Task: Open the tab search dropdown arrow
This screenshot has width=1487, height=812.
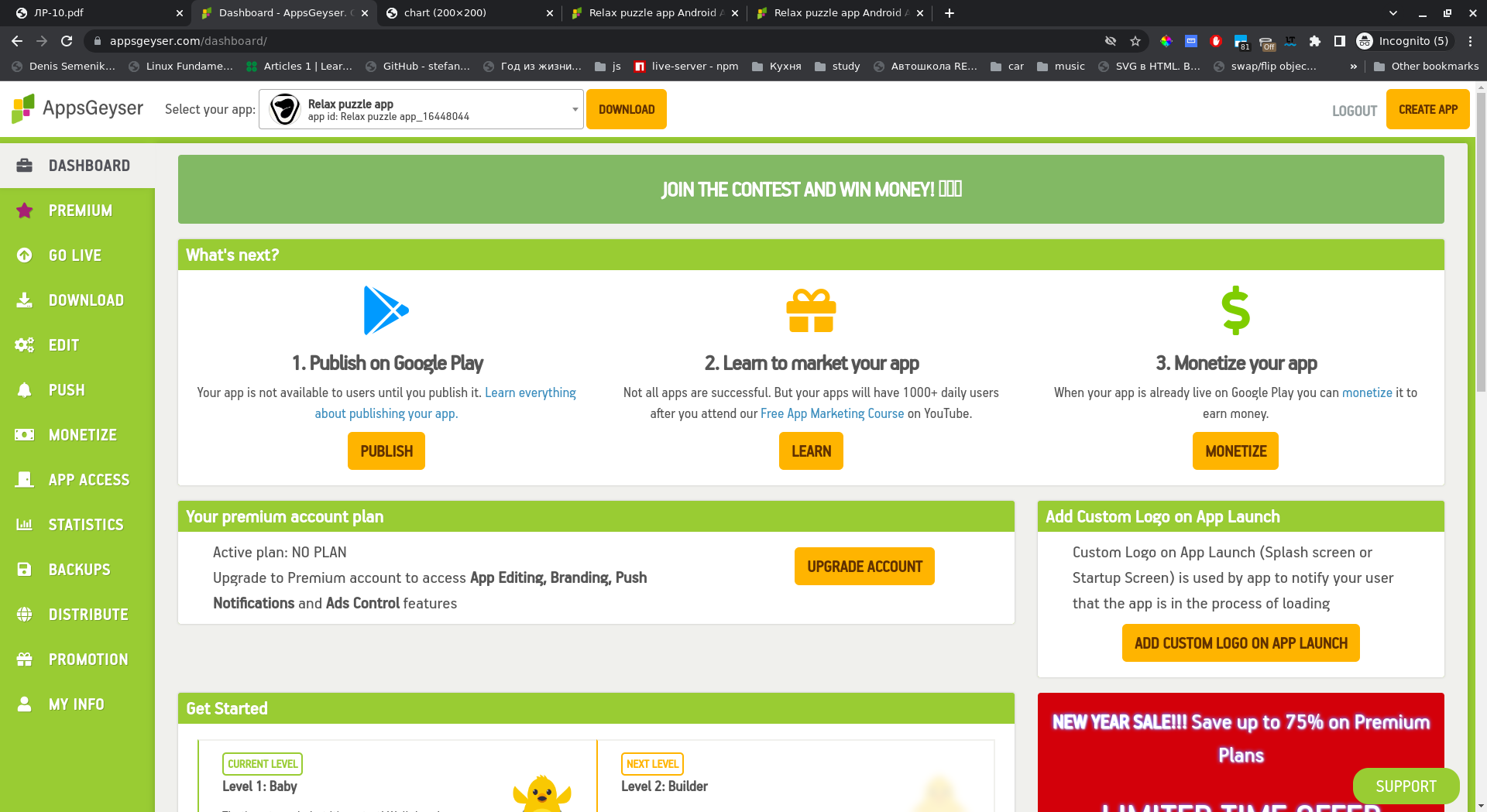Action: tap(1393, 13)
